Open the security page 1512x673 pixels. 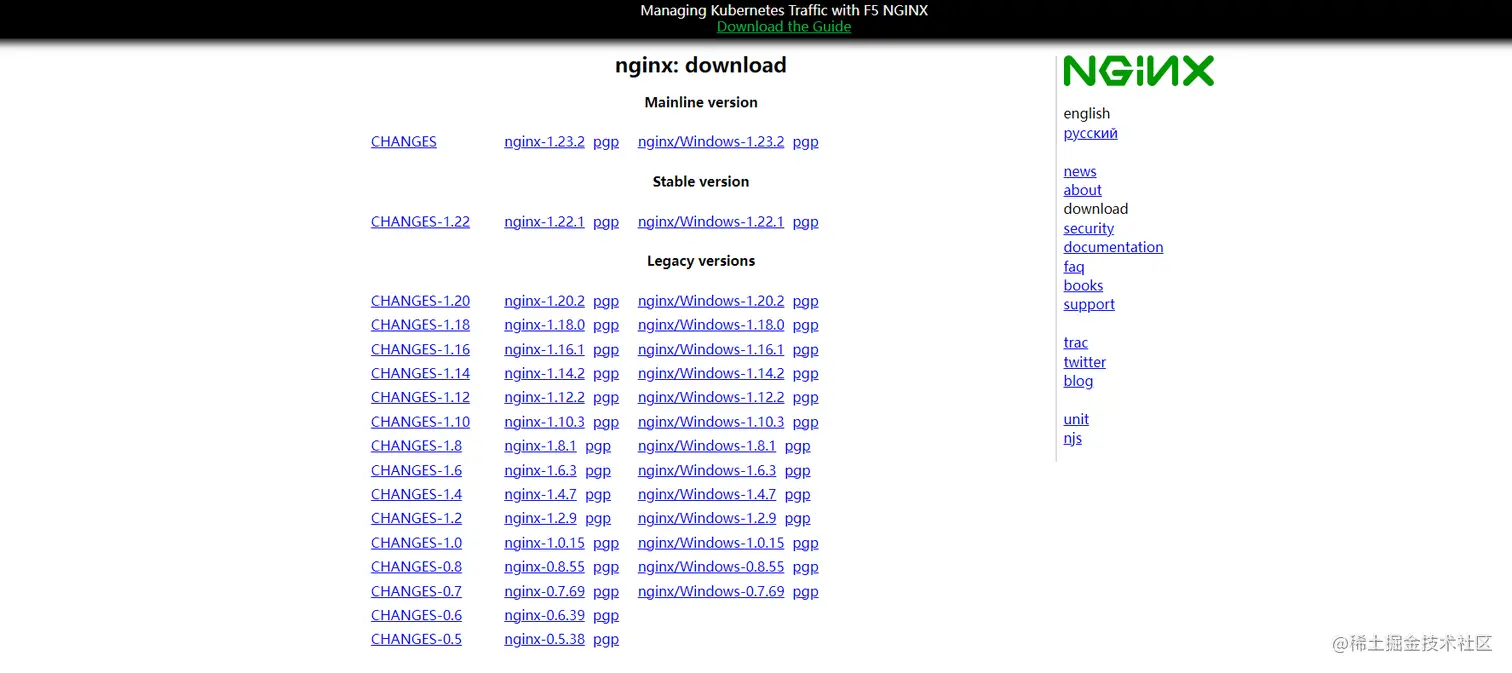[x=1088, y=229]
